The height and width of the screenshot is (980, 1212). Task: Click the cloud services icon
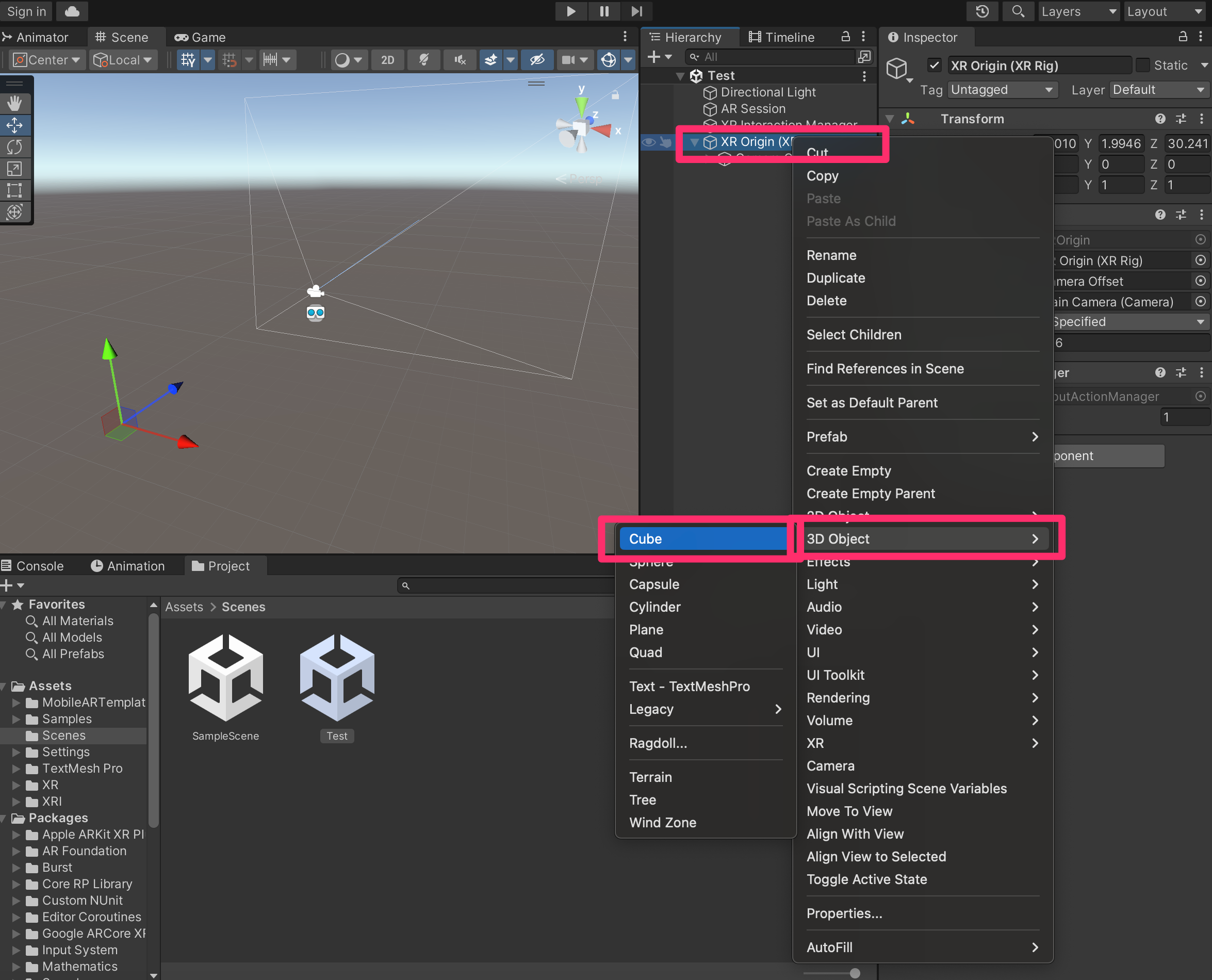(72, 11)
